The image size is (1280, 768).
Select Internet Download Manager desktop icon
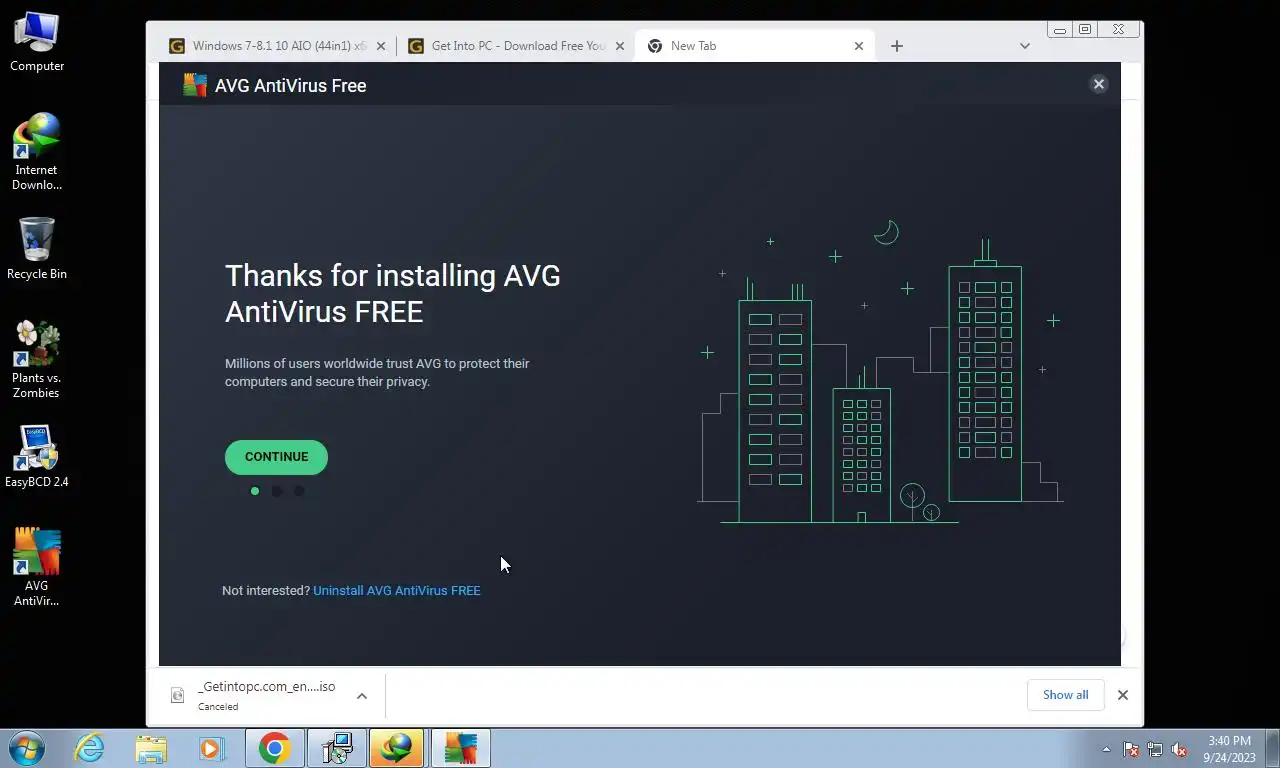point(37,152)
